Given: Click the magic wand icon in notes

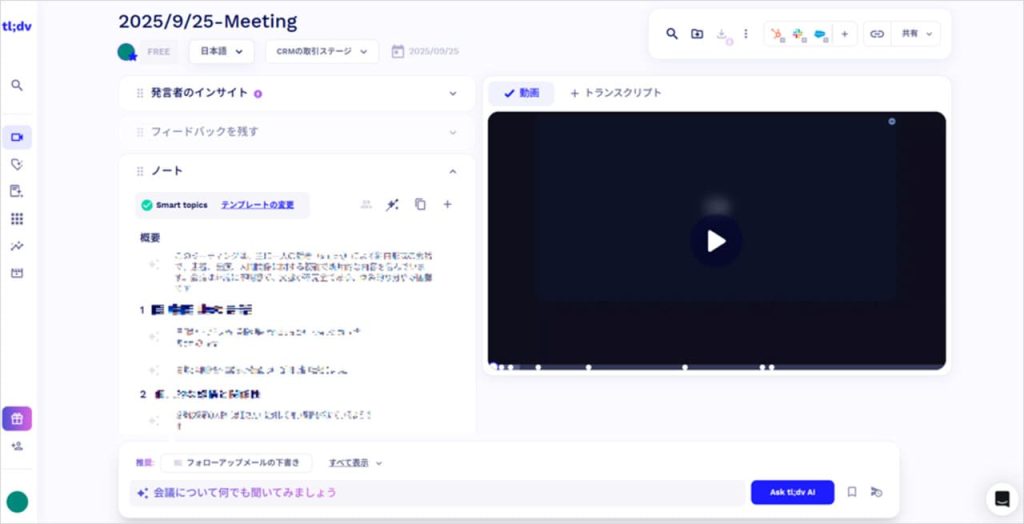Looking at the screenshot, I should click(393, 205).
